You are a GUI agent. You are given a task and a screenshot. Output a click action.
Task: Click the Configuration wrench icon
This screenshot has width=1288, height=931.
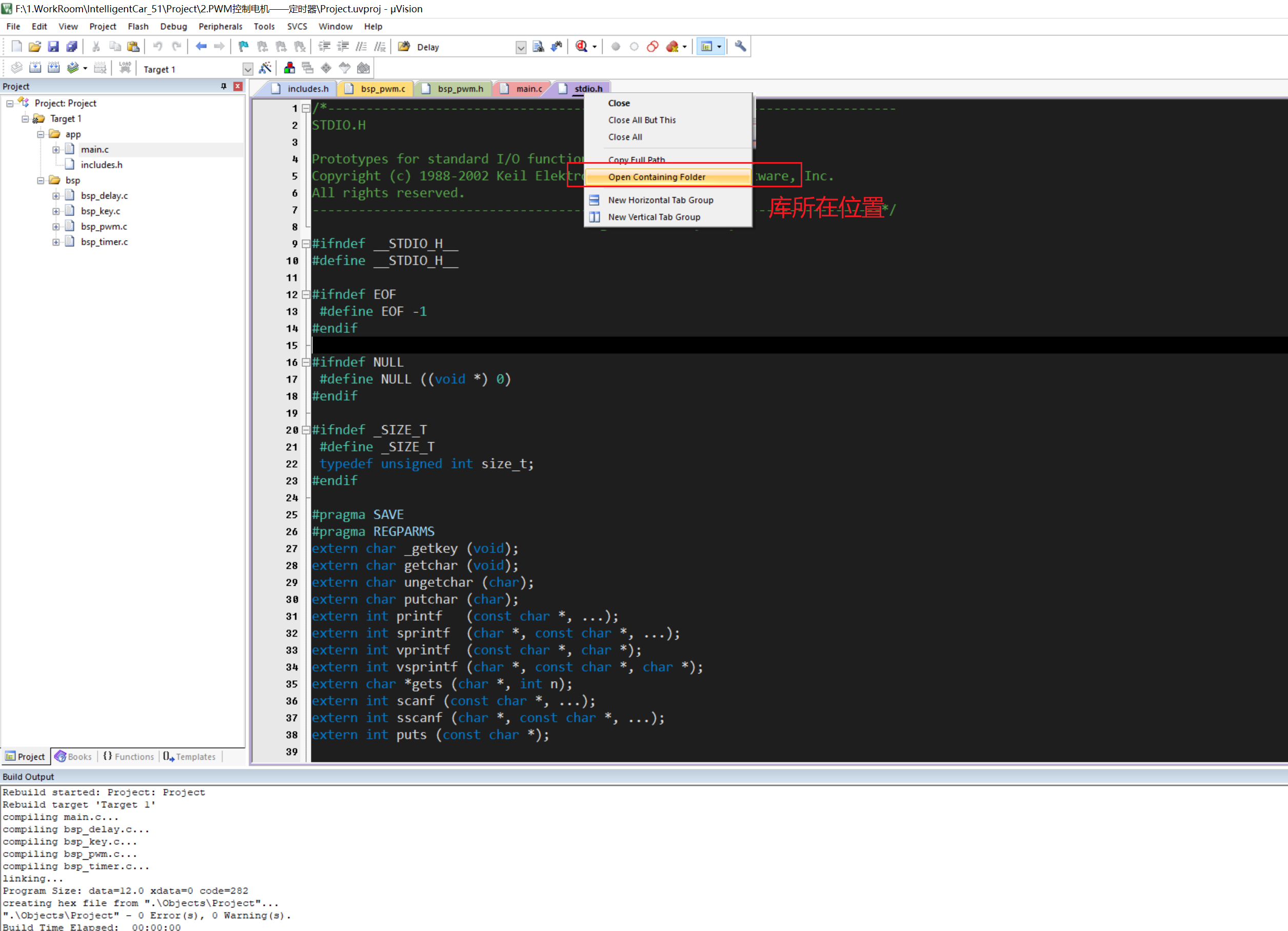pos(740,47)
